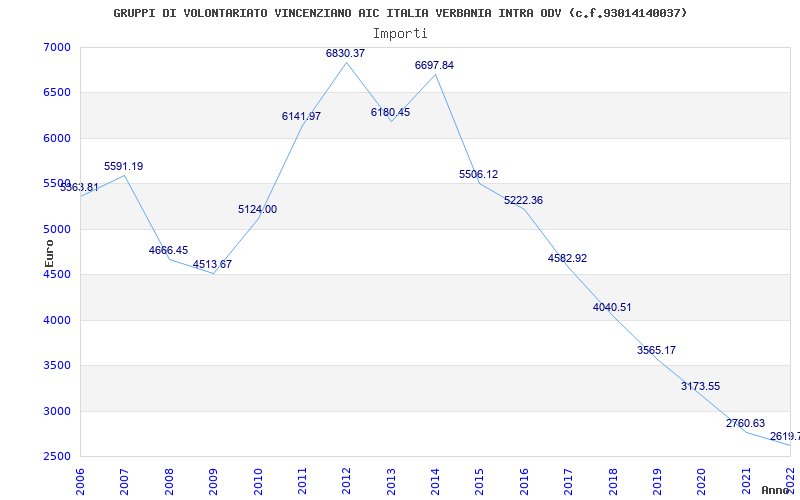Click the 3173.55 data label
This screenshot has height=500, width=800.
(x=701, y=386)
